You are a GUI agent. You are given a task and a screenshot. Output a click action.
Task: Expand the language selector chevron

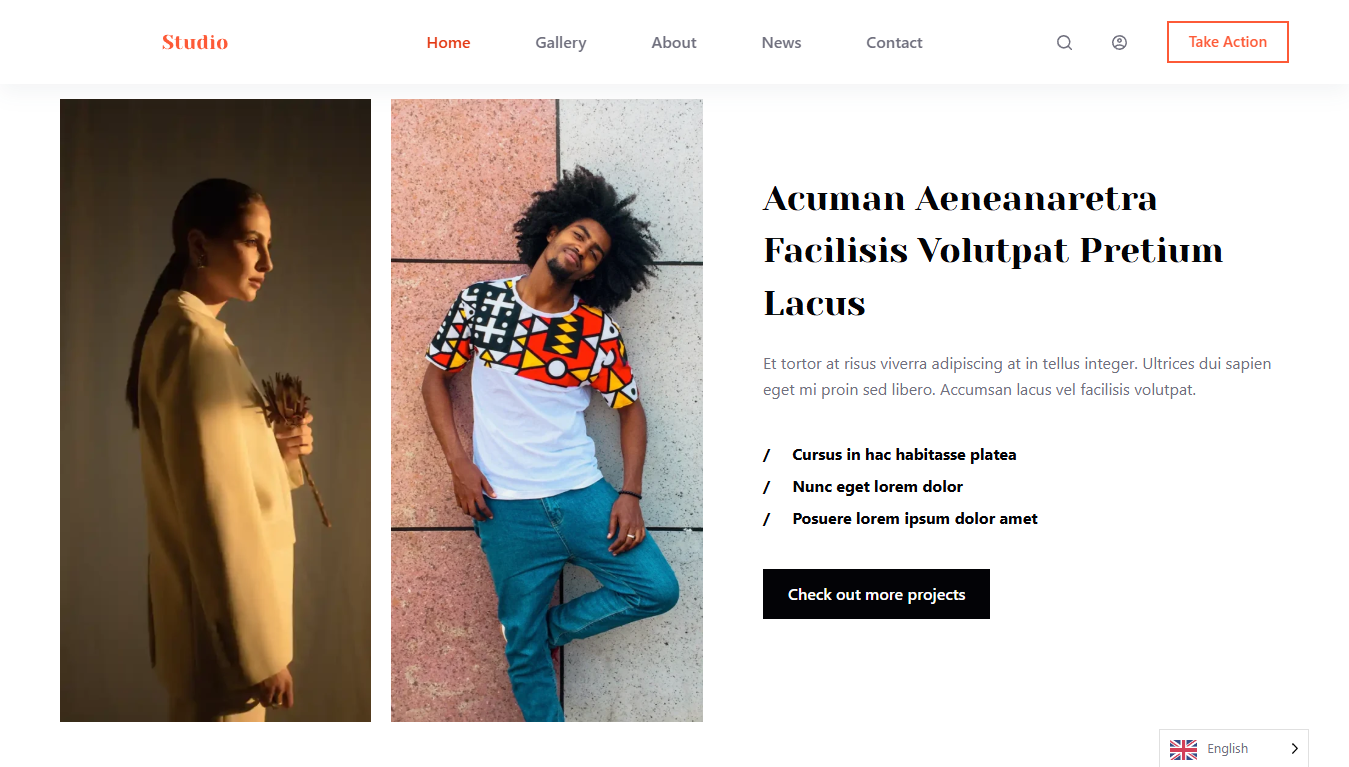[1294, 749]
